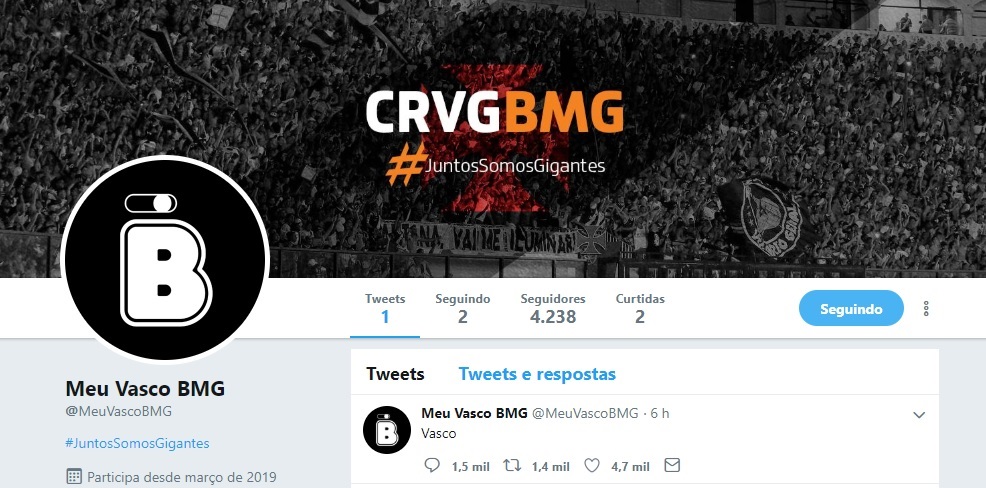Select the Tweets count tab
The image size is (986, 488).
[385, 308]
